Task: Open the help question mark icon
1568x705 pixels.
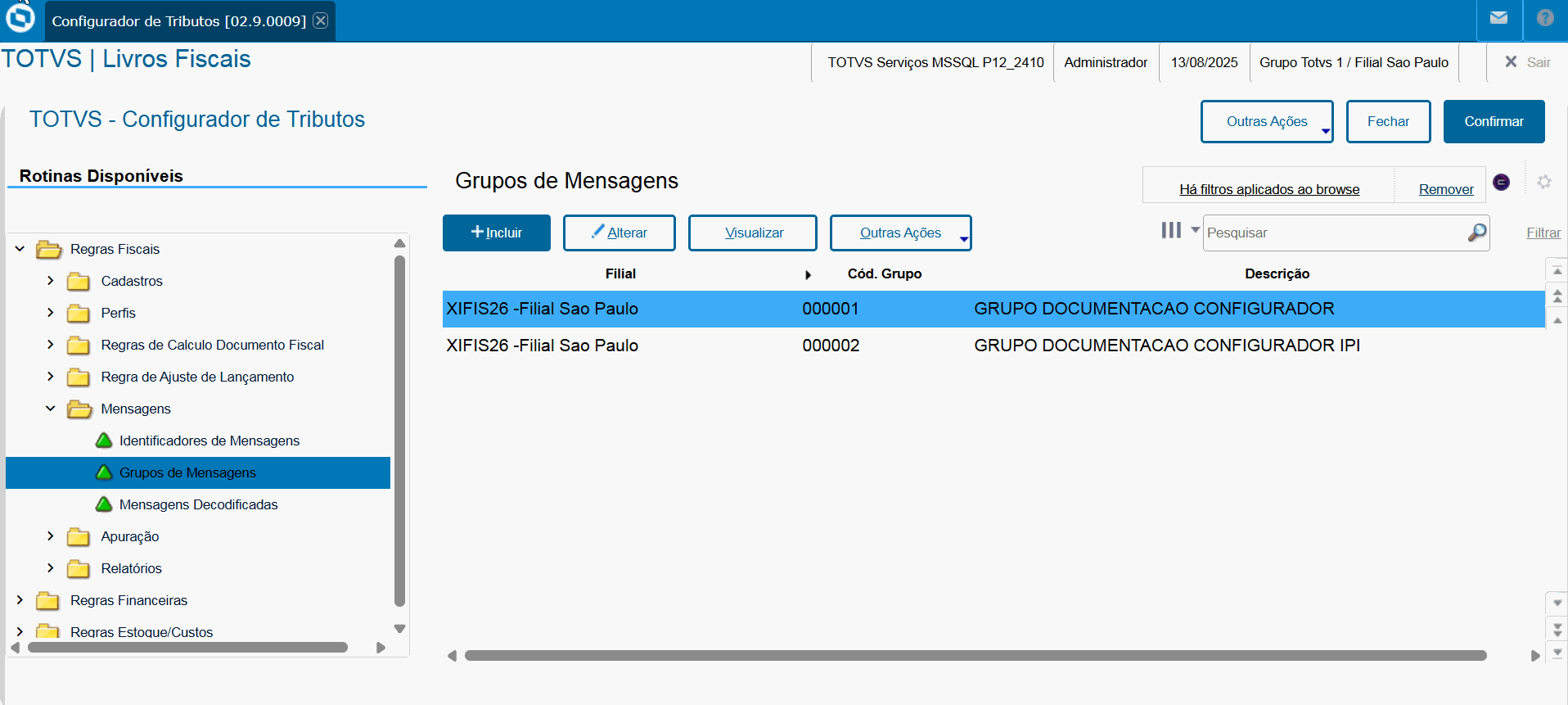Action: [1545, 18]
